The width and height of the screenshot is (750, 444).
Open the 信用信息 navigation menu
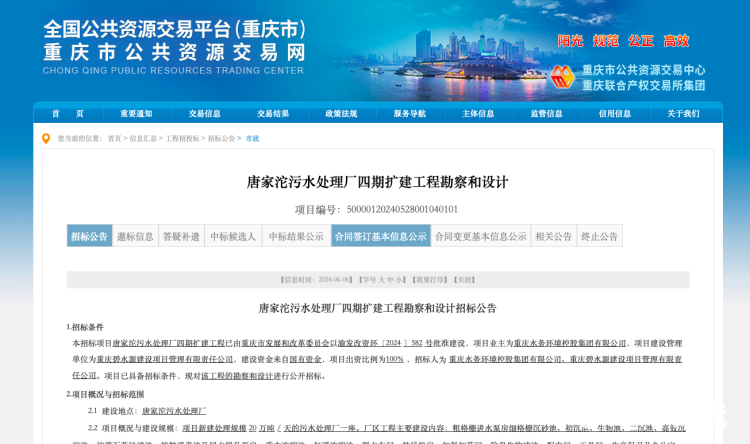[615, 114]
